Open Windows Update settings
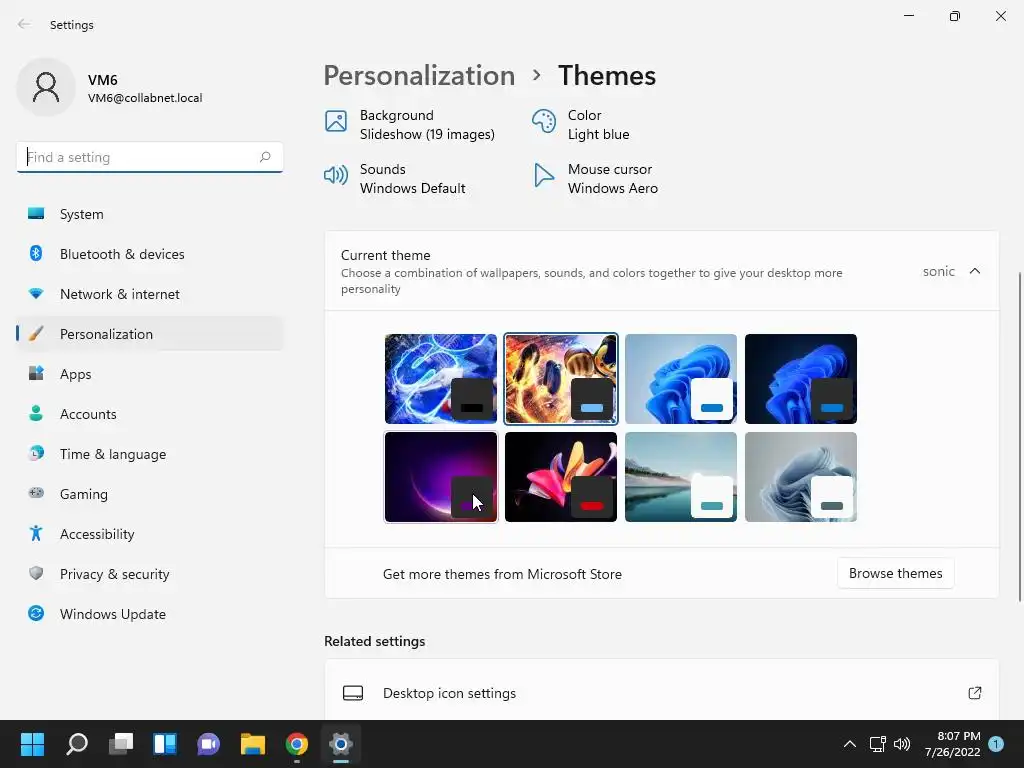This screenshot has width=1024, height=768. click(150, 614)
